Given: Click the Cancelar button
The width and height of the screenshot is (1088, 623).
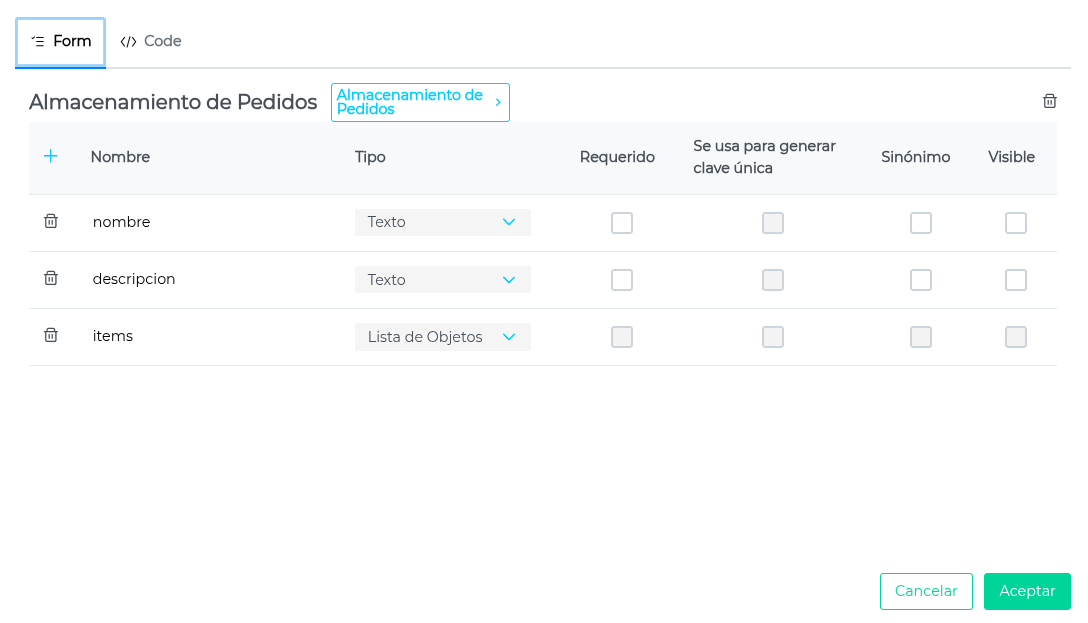Looking at the screenshot, I should pos(926,591).
